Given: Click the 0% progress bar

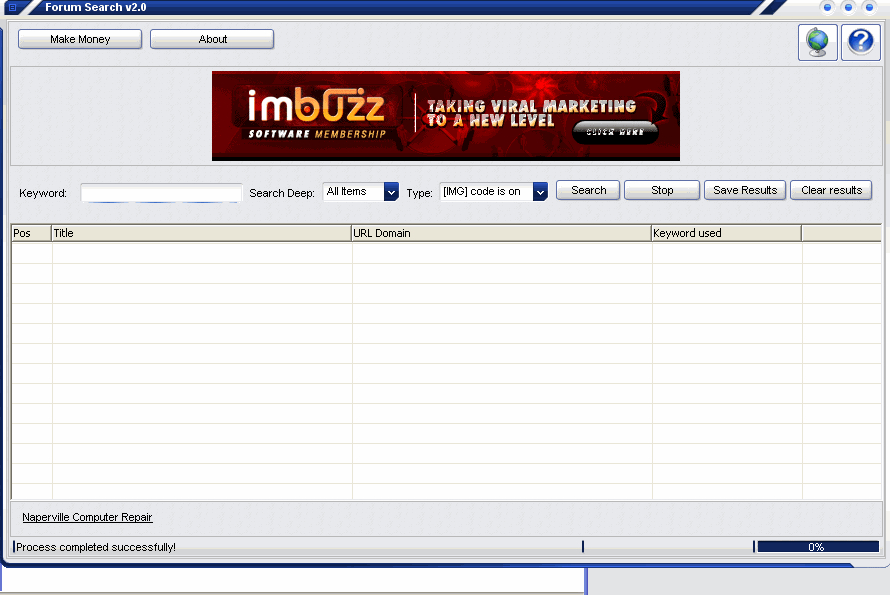Looking at the screenshot, I should [818, 547].
